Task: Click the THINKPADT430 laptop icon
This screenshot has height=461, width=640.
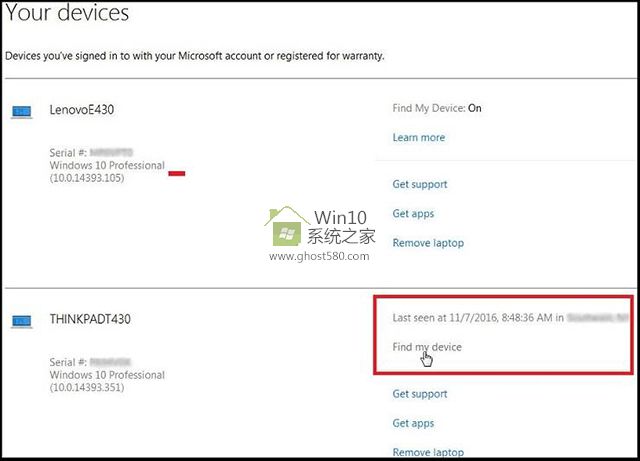Action: point(21,321)
